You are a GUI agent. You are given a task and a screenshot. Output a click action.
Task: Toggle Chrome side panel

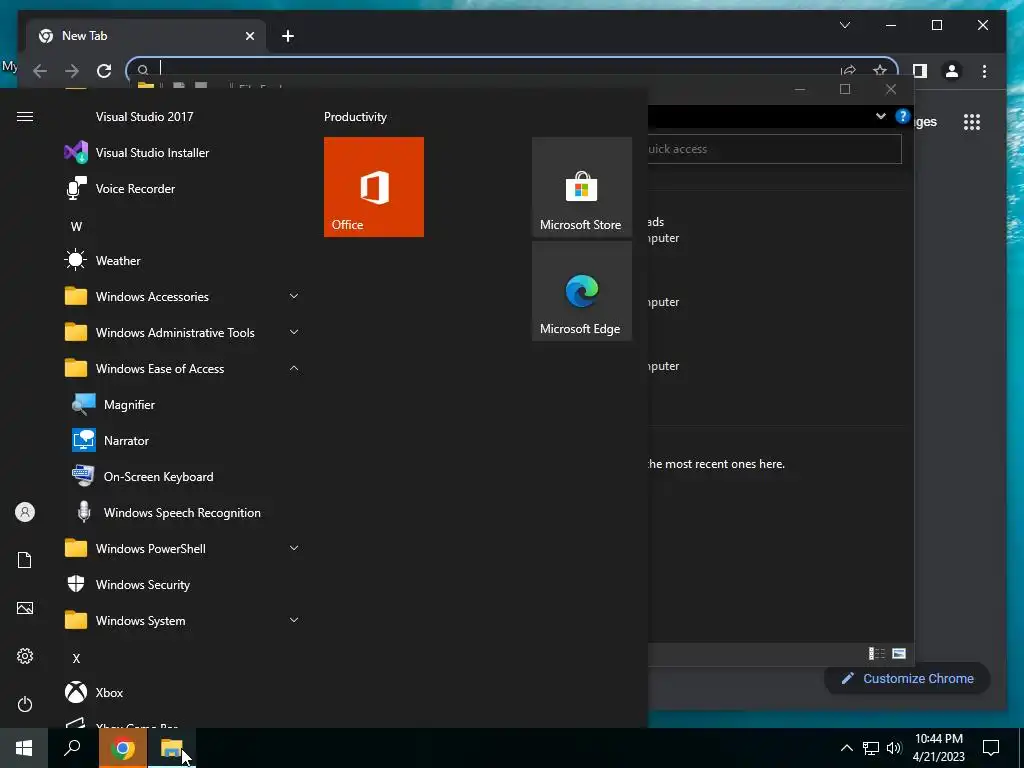920,71
